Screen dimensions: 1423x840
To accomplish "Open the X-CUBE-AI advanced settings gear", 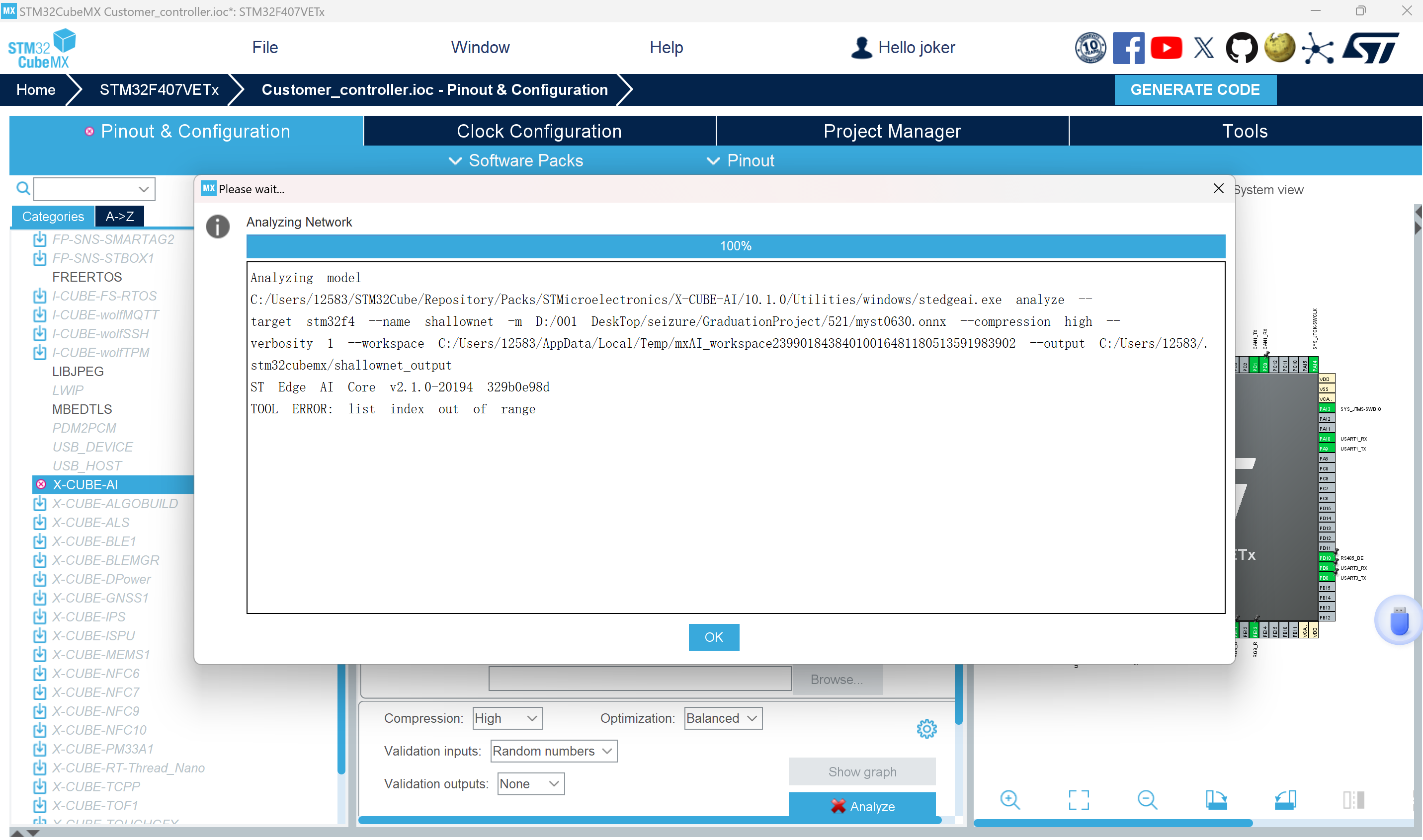I will click(926, 729).
